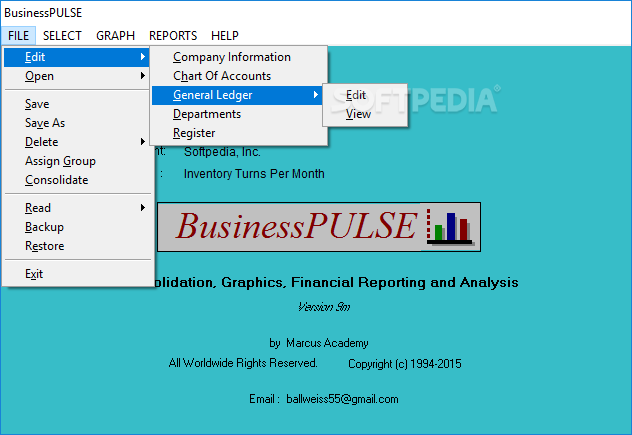The height and width of the screenshot is (435, 632).
Task: Expand the Open submenu entry
Action: click(77, 76)
